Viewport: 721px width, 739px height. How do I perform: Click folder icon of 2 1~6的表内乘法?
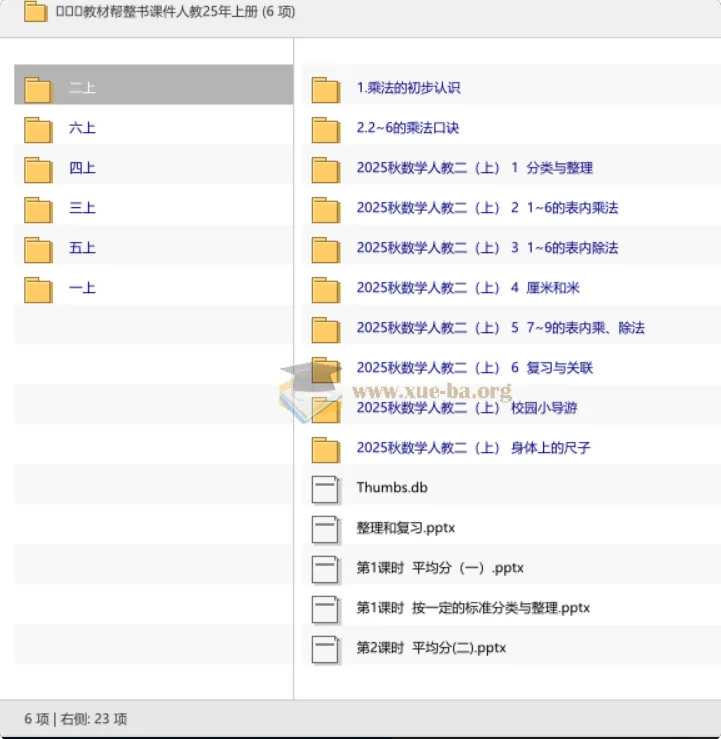click(x=326, y=210)
